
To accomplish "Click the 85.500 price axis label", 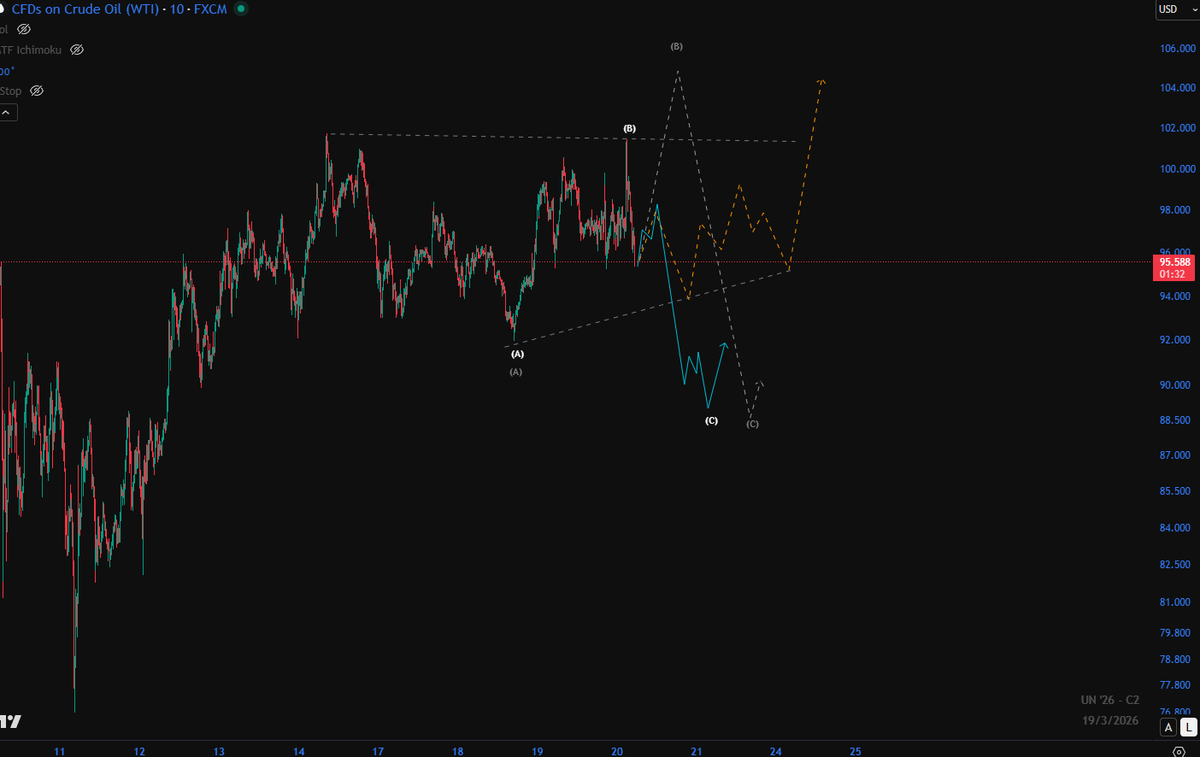I will pyautogui.click(x=1177, y=492).
